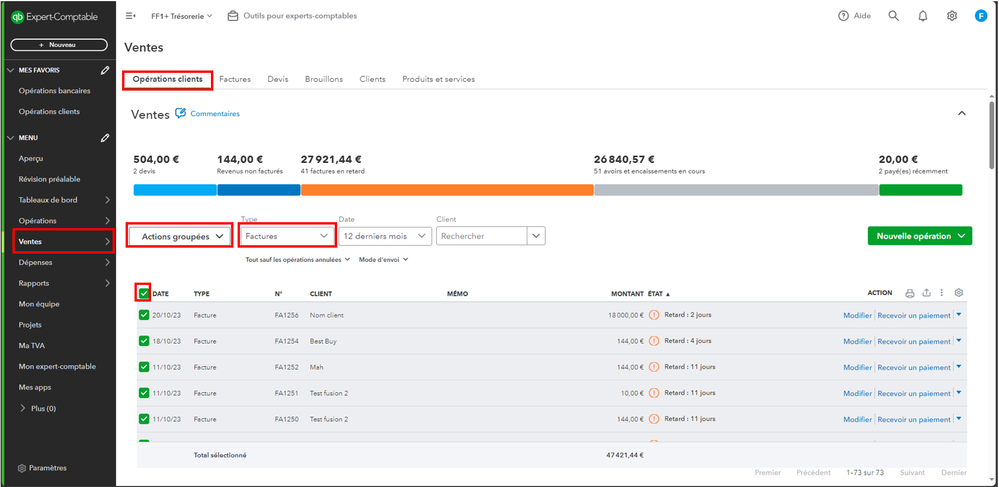Open the Actions groupées dropdown
999x487 pixels.
[x=179, y=236]
